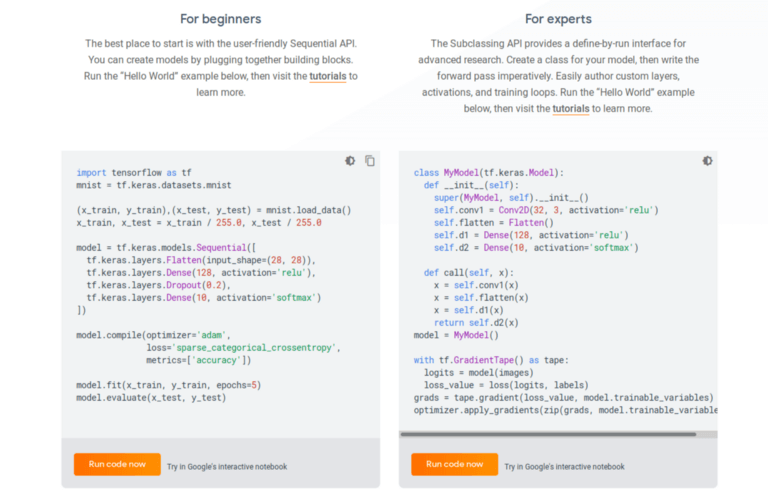Click the "import tensorflow as tf" code line
Viewport: 768px width, 493px height.
134,173
